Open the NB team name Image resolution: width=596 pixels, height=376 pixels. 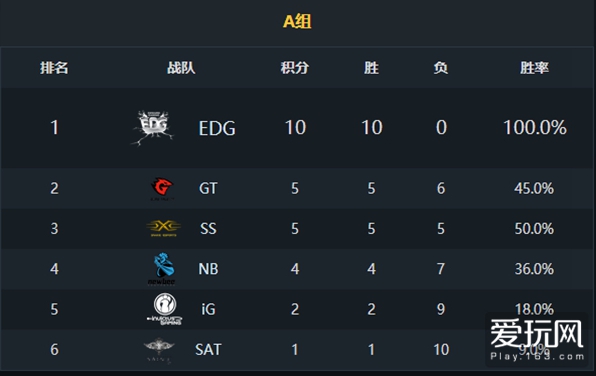tap(208, 269)
